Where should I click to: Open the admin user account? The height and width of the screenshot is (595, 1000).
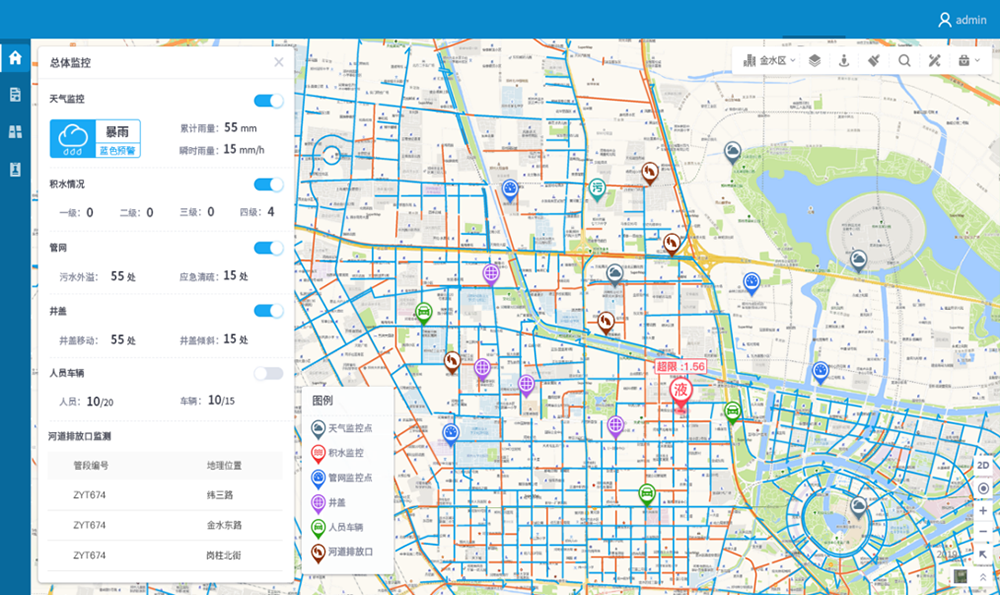click(962, 20)
